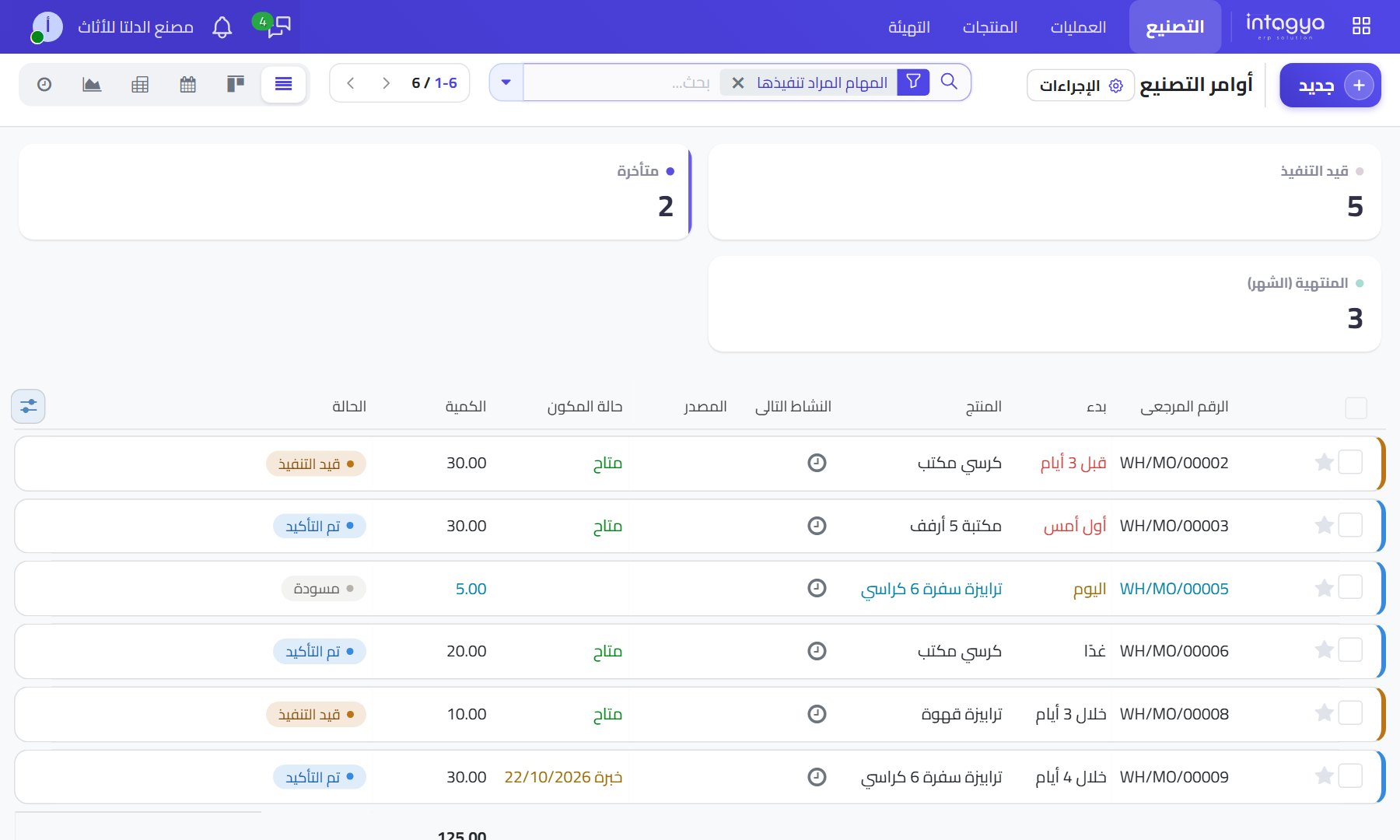Screen dimensions: 1400x840
Task: Switch to kanban view
Action: [x=236, y=84]
